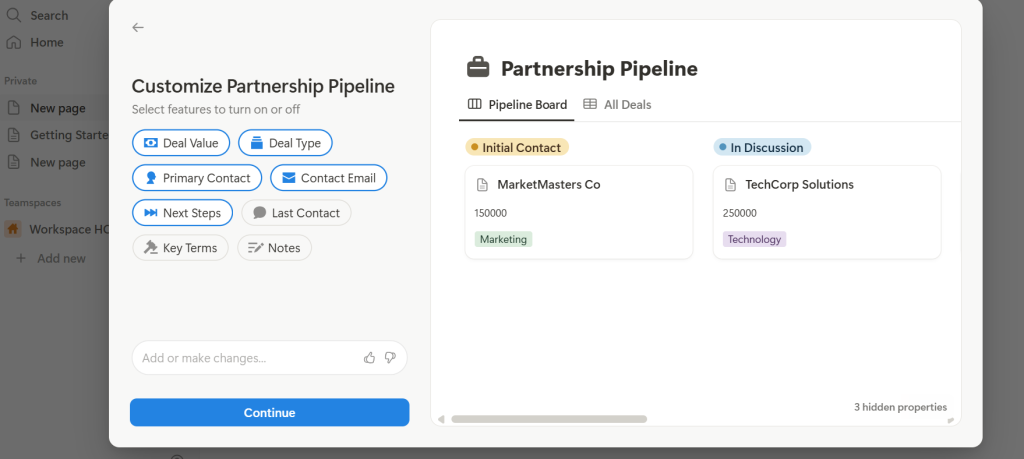Image resolution: width=1024 pixels, height=459 pixels.
Task: Click the Marketing tag on MarketMasters card
Action: point(503,239)
